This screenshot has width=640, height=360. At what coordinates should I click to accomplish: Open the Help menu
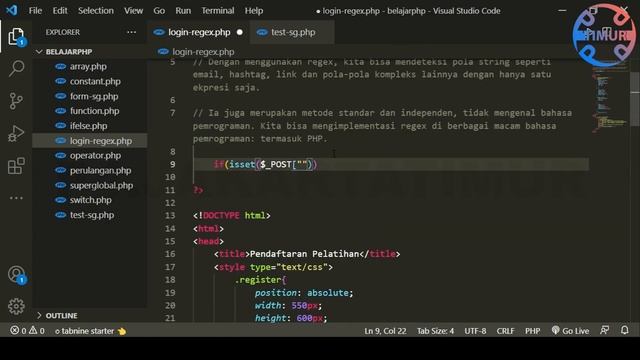[253, 11]
